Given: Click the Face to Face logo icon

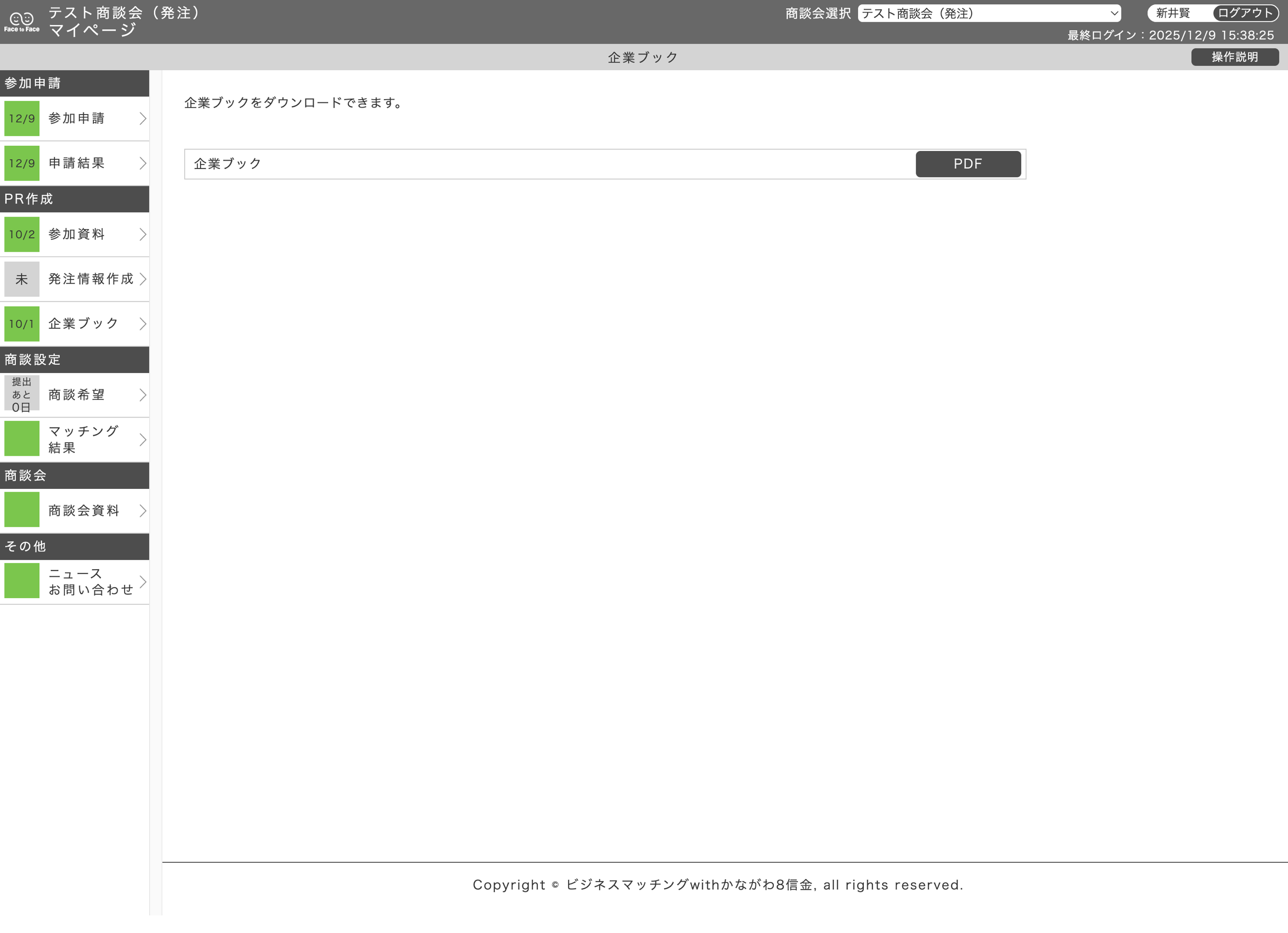Looking at the screenshot, I should click(x=21, y=21).
